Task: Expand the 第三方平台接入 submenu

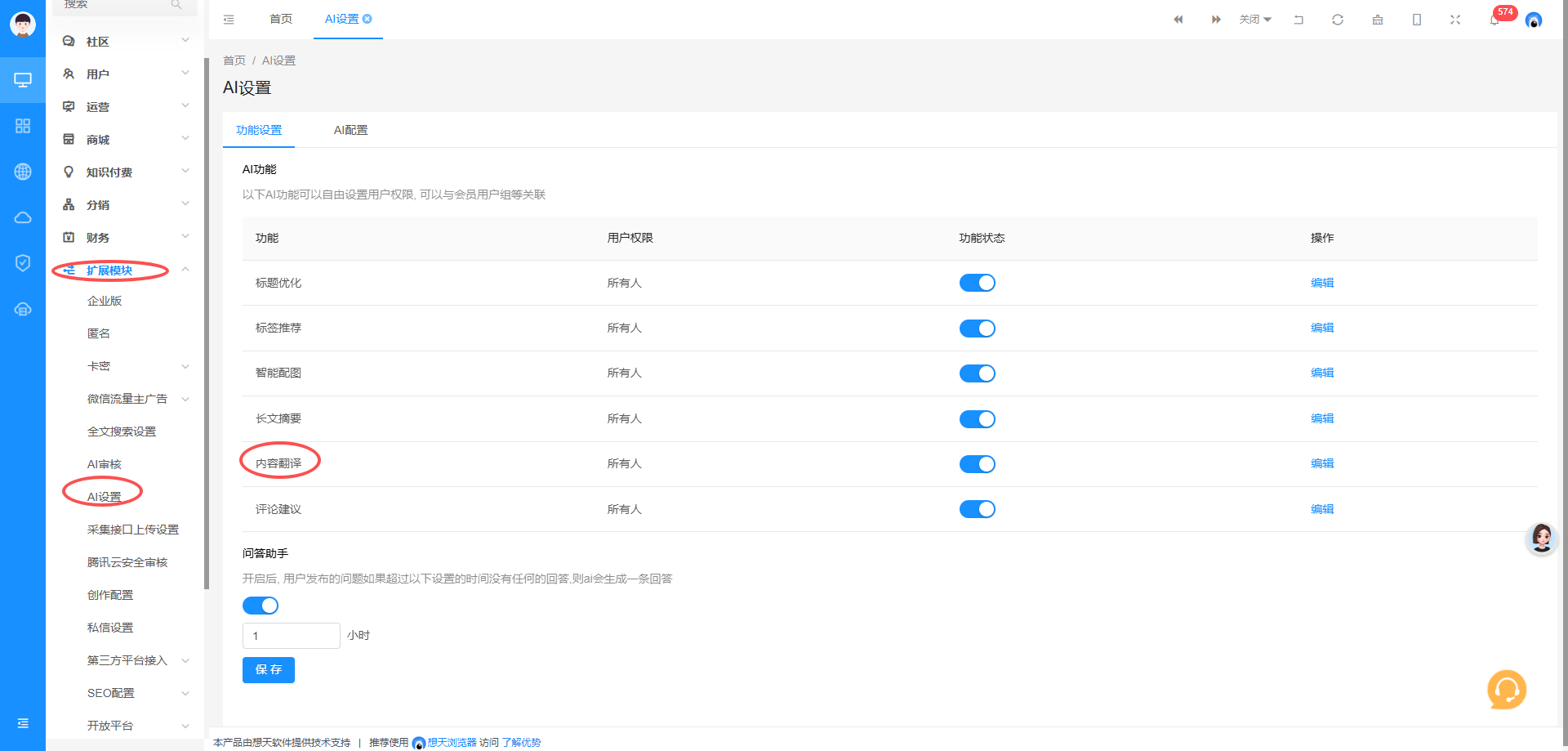Action: pyautogui.click(x=125, y=660)
